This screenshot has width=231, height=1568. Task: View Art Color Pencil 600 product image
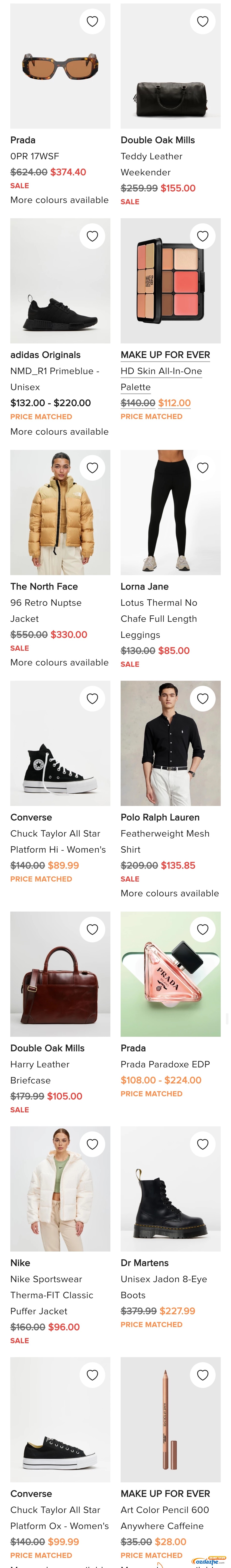[170, 1419]
